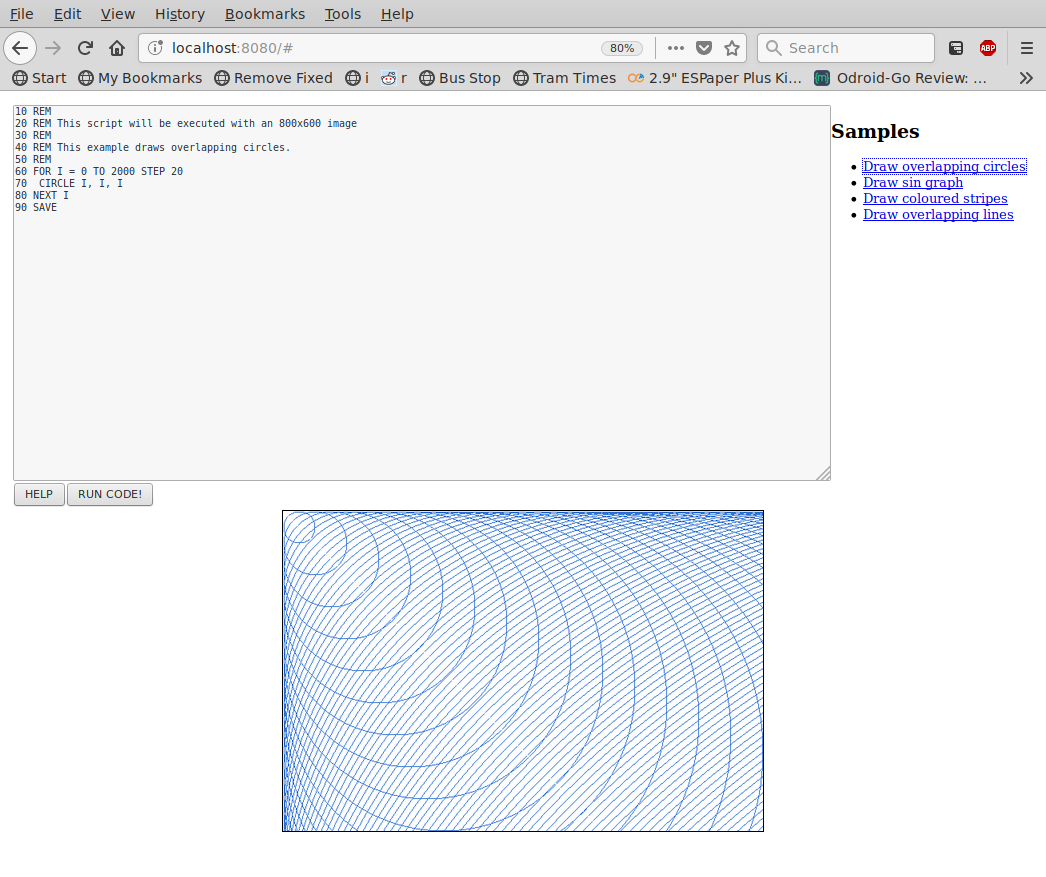This screenshot has height=877, width=1046.
Task: Open the View menu
Action: pyautogui.click(x=117, y=14)
